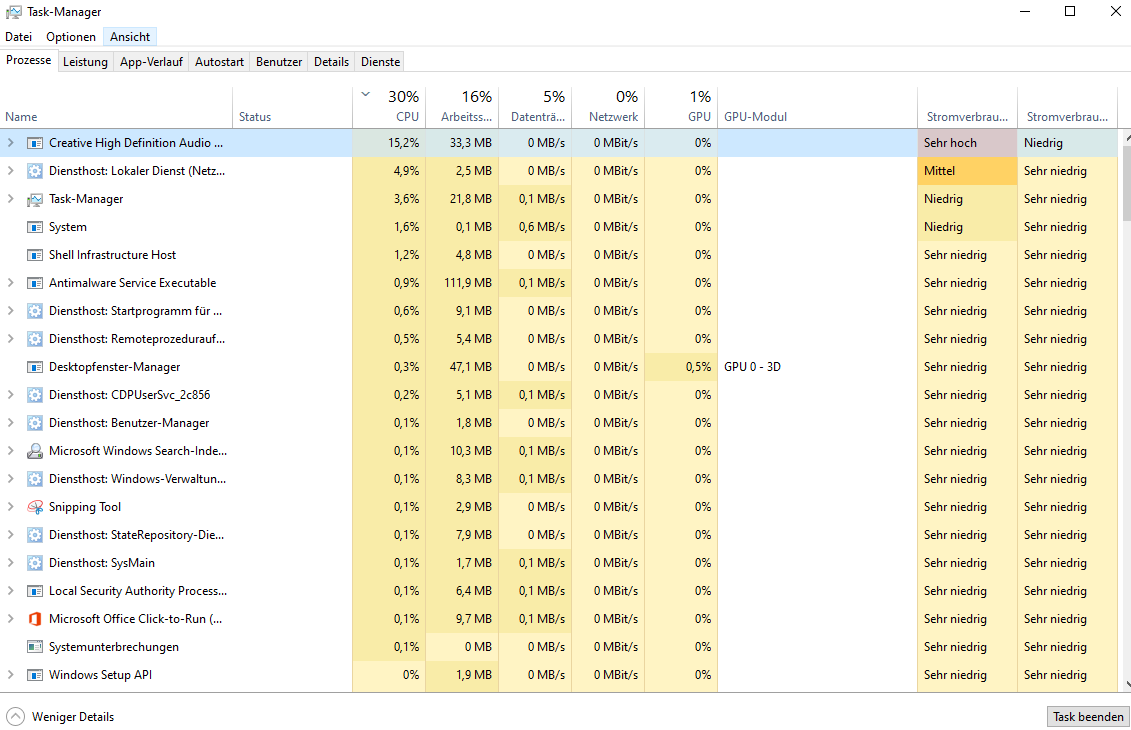Switch to the Dienste tab
This screenshot has width=1131, height=730.
point(381,62)
